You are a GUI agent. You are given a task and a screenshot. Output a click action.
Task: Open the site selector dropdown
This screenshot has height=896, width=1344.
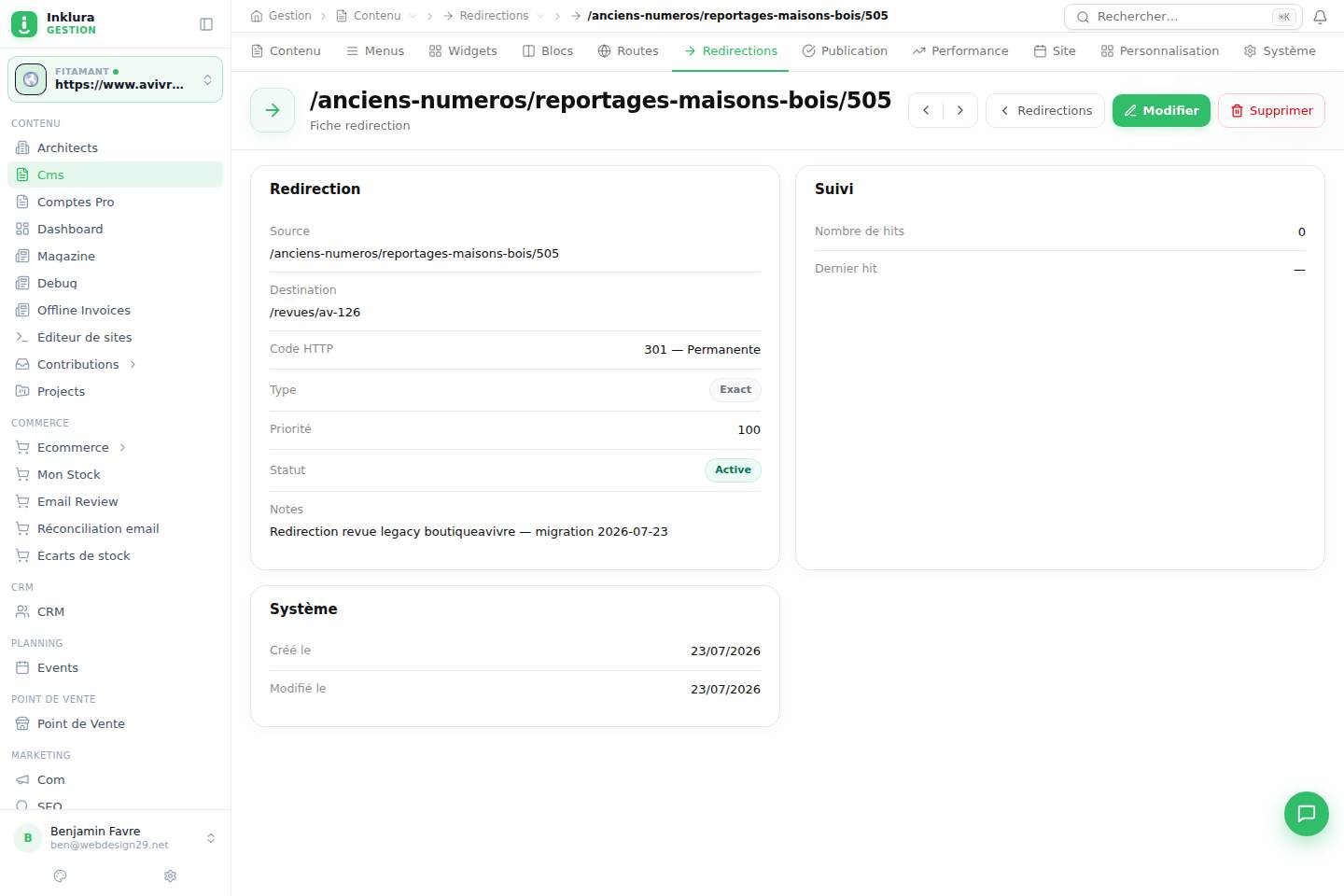pyautogui.click(x=116, y=79)
